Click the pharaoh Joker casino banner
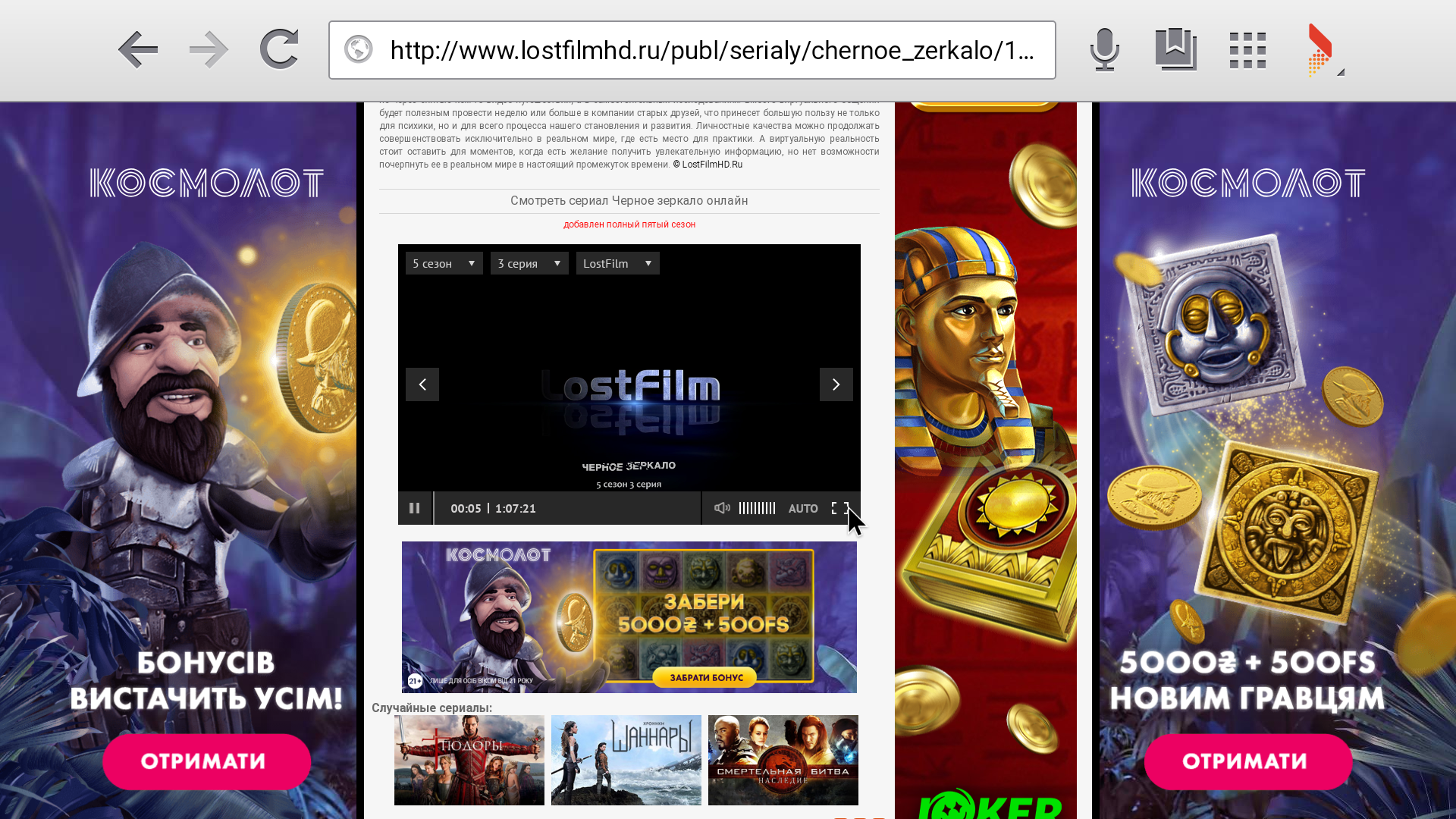The height and width of the screenshot is (819, 1456). tap(986, 460)
